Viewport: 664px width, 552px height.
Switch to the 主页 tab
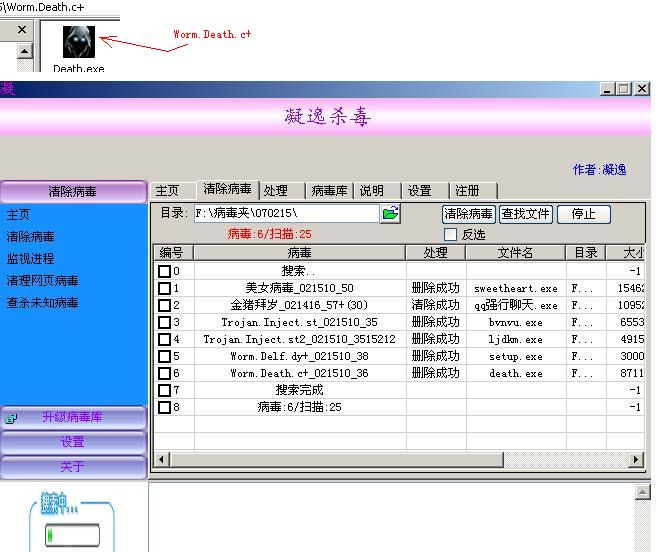pyautogui.click(x=168, y=190)
